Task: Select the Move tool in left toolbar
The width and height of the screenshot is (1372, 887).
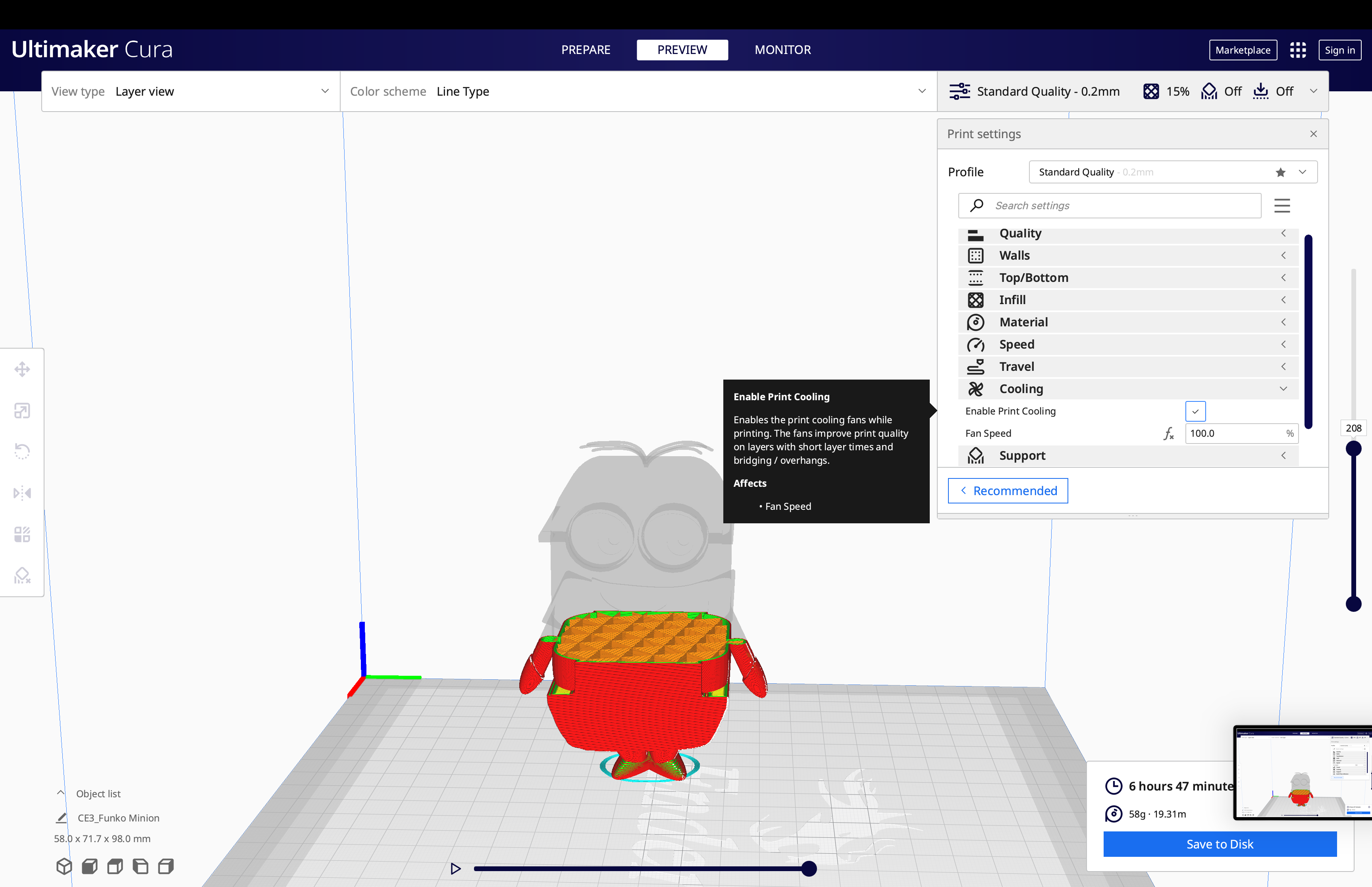Action: click(22, 369)
